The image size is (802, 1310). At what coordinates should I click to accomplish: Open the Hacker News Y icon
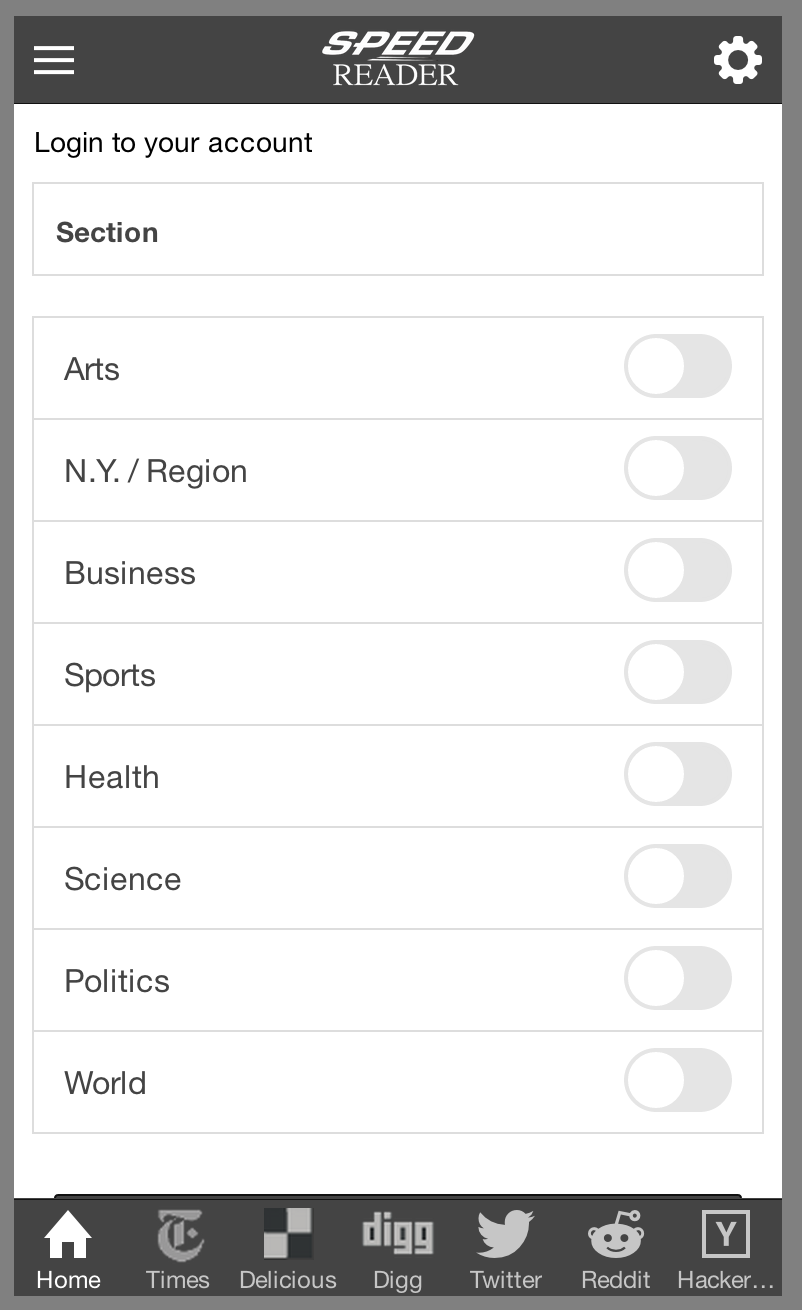pos(726,1234)
